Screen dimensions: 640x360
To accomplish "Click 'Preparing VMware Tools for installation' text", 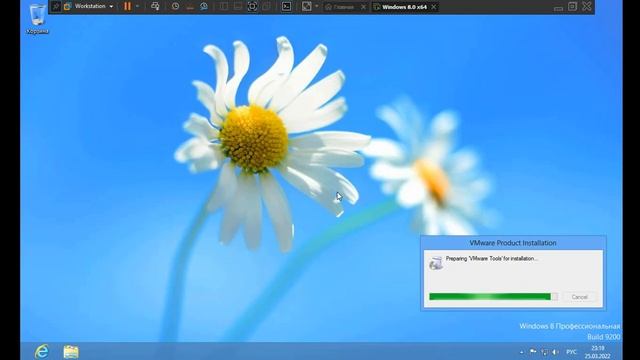I will click(491, 258).
